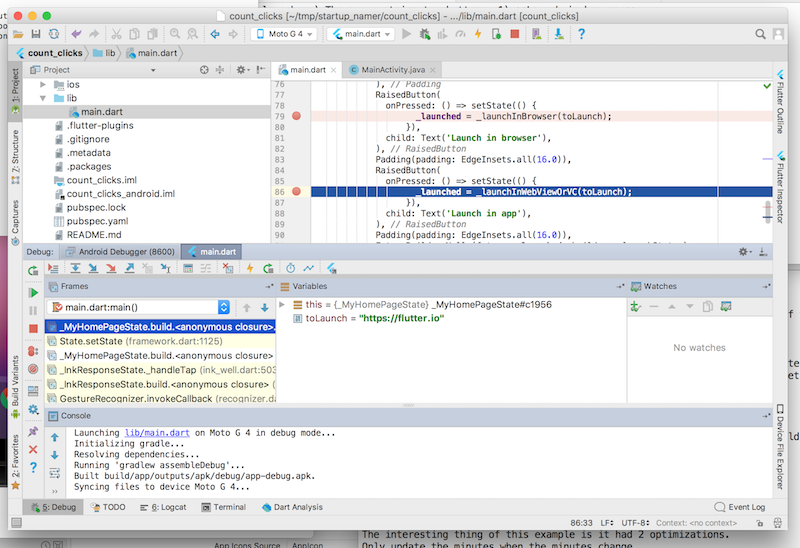
Task: Click the Synchronize icon in main toolbar
Action: 54,34
